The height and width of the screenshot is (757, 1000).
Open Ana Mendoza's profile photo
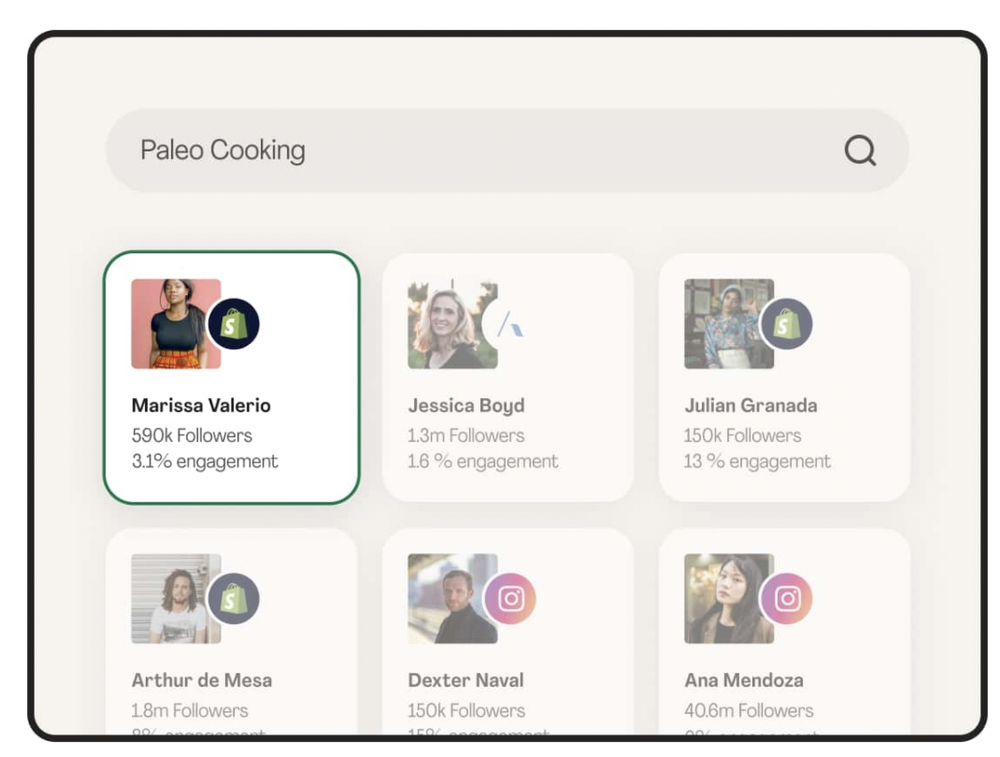pos(725,599)
